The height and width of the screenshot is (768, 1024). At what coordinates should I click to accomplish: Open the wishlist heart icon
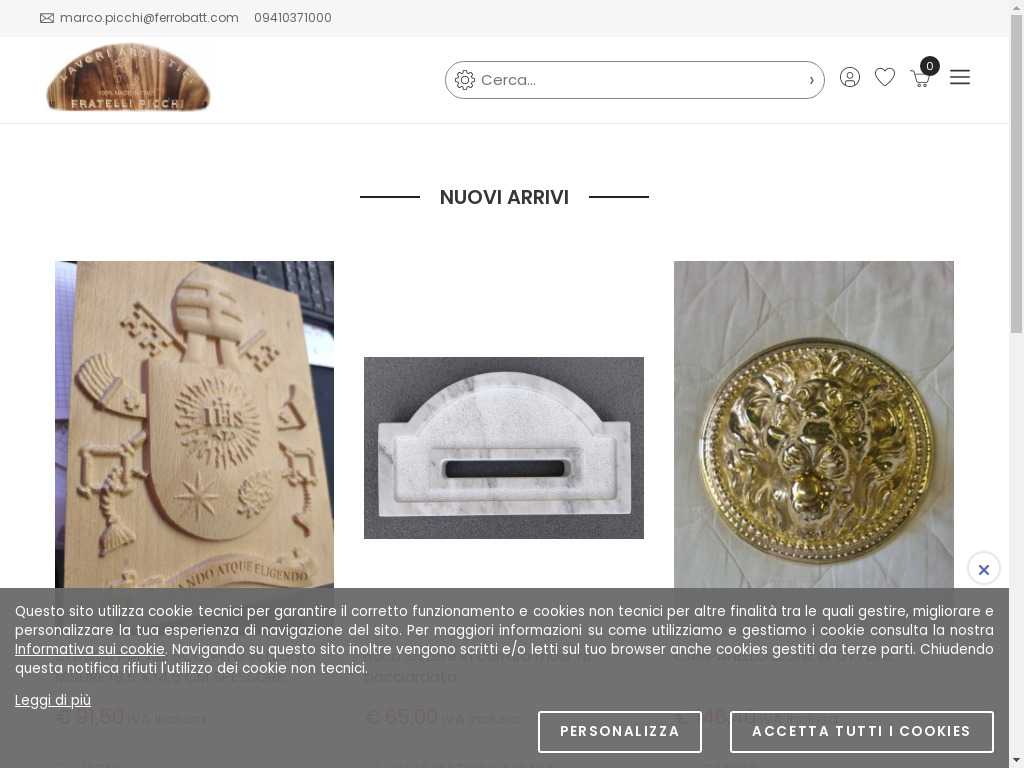885,77
